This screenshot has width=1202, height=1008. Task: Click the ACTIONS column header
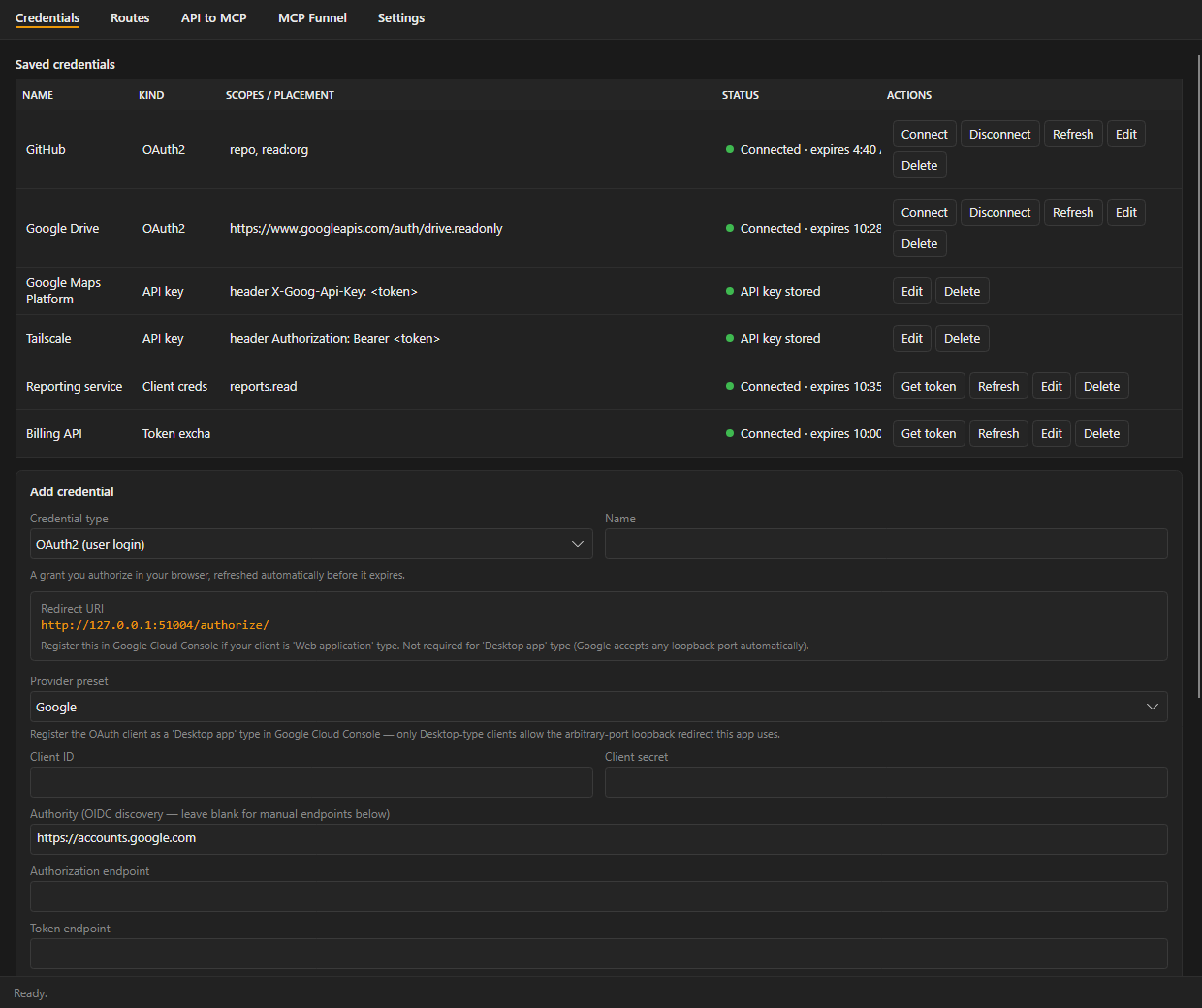(909, 95)
